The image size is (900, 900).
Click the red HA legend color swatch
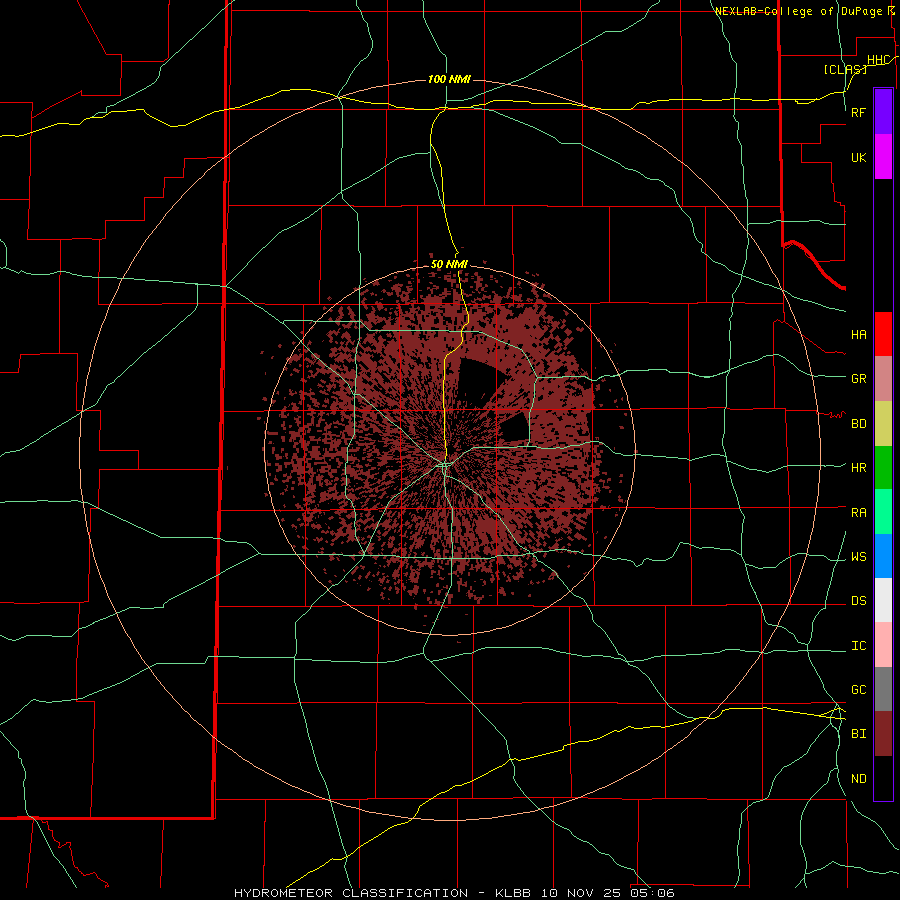tap(883, 334)
